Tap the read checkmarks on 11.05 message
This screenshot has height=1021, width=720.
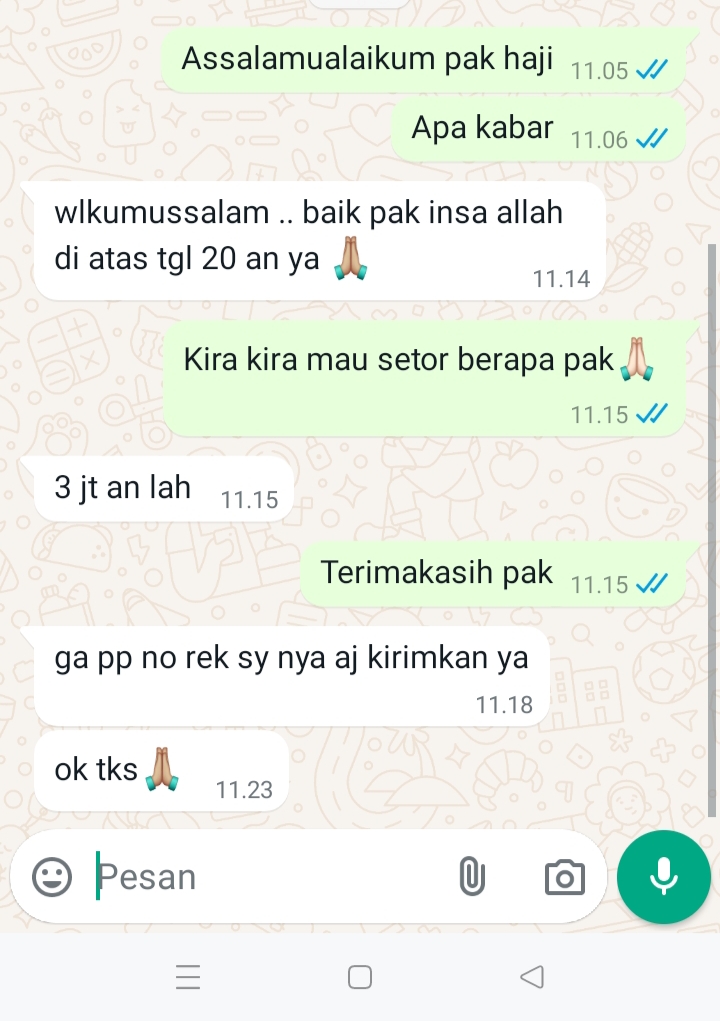[651, 69]
